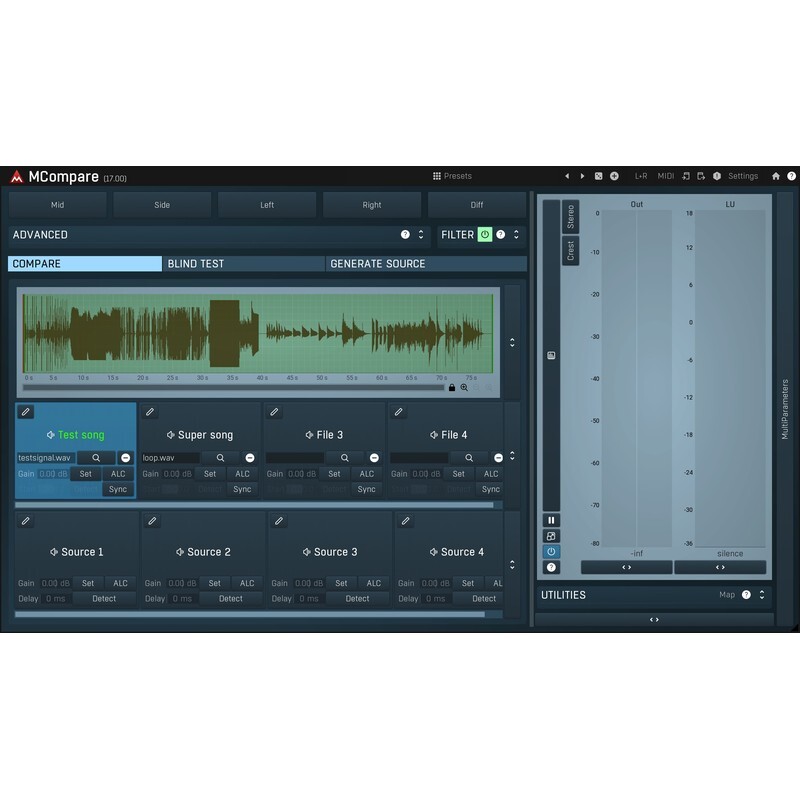Open edit pencil for Test song slot

(x=26, y=412)
